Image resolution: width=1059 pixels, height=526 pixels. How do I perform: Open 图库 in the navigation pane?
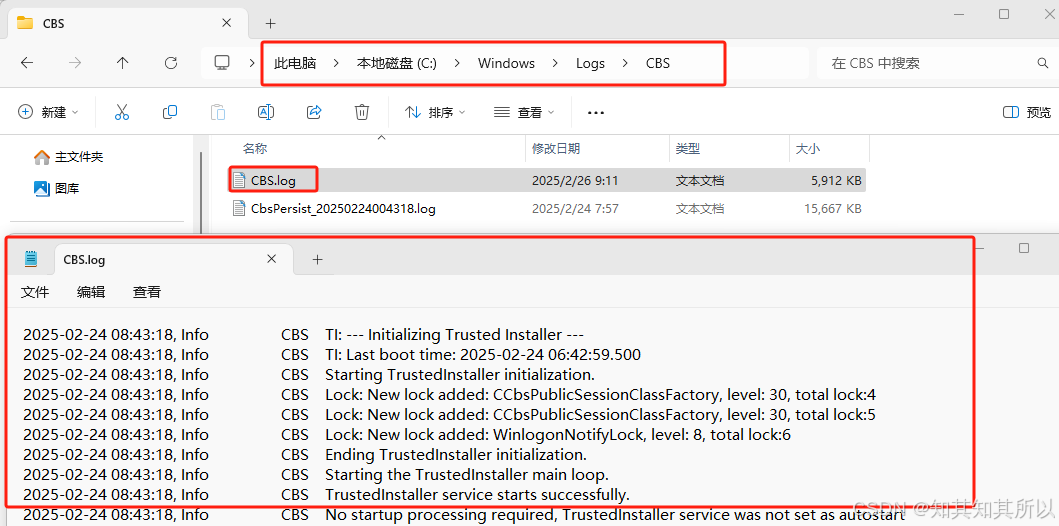tap(56, 188)
